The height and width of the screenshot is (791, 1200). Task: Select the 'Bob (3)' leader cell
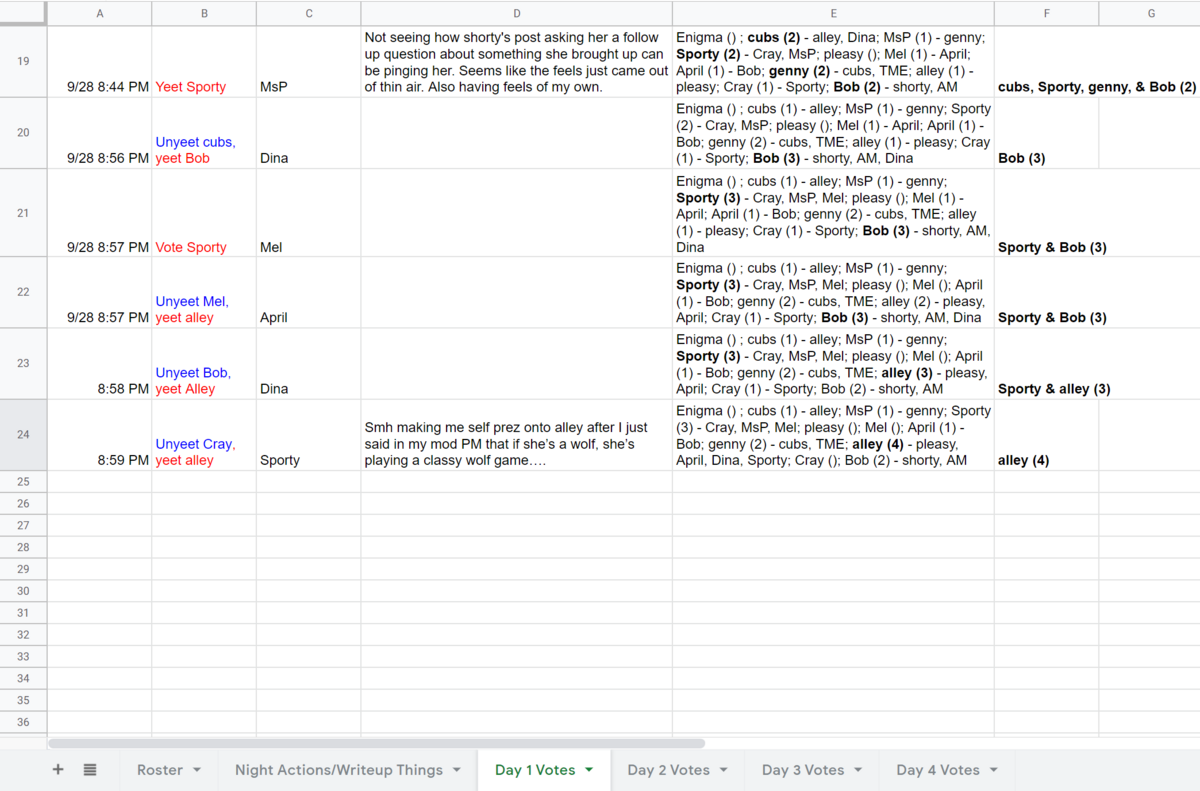[x=1046, y=133]
